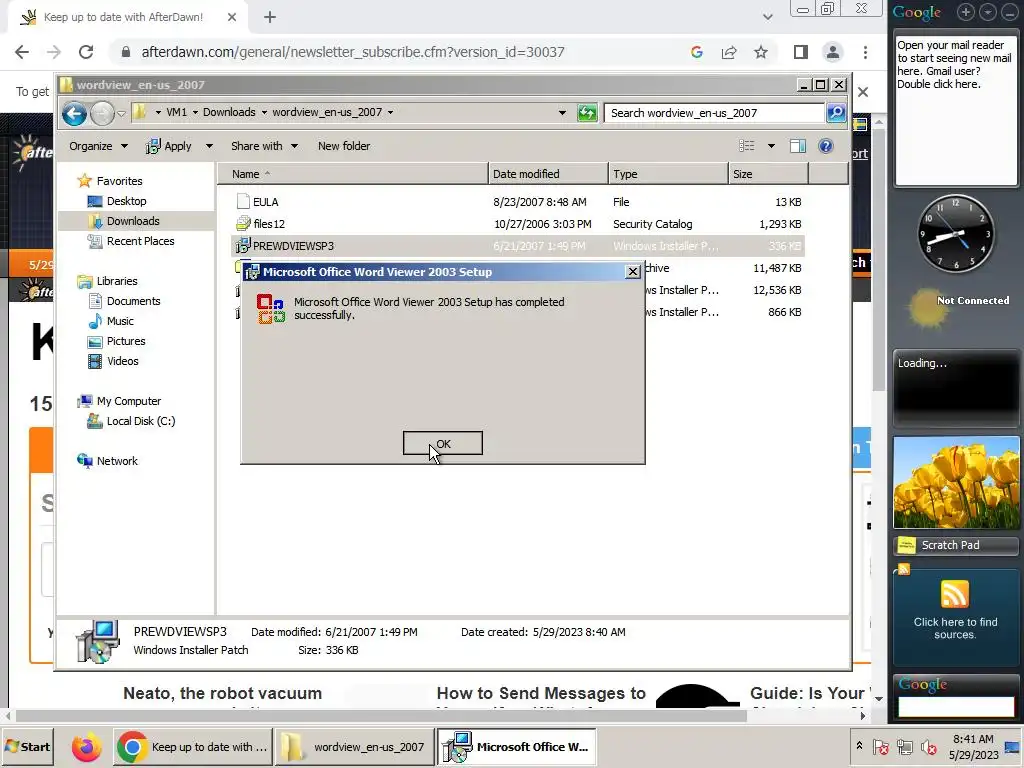
Task: Click the Google icon in address bar
Action: [x=697, y=52]
